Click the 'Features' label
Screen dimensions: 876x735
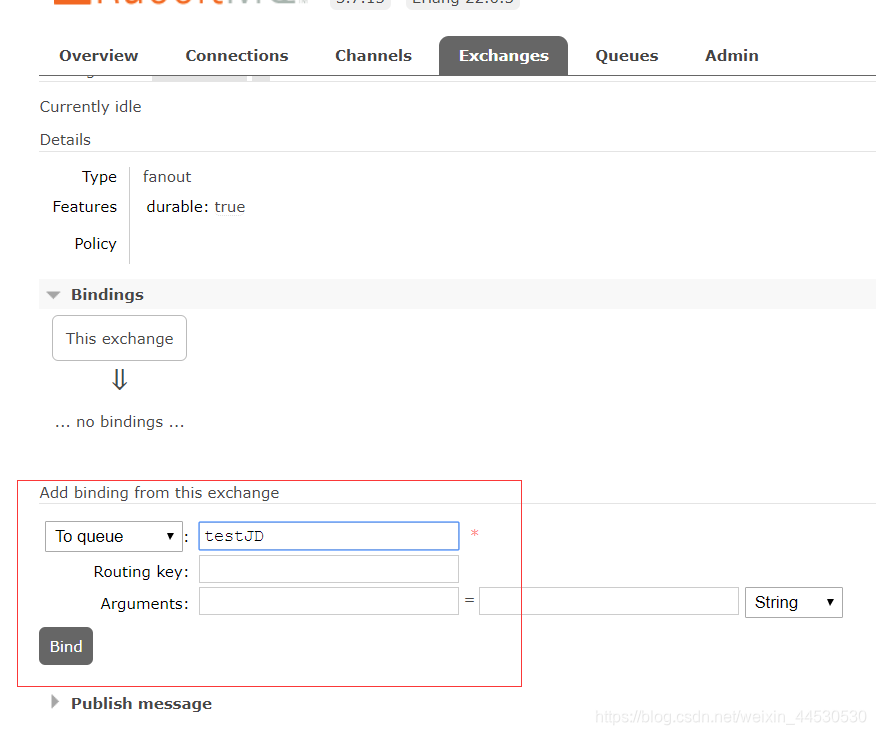[85, 207]
